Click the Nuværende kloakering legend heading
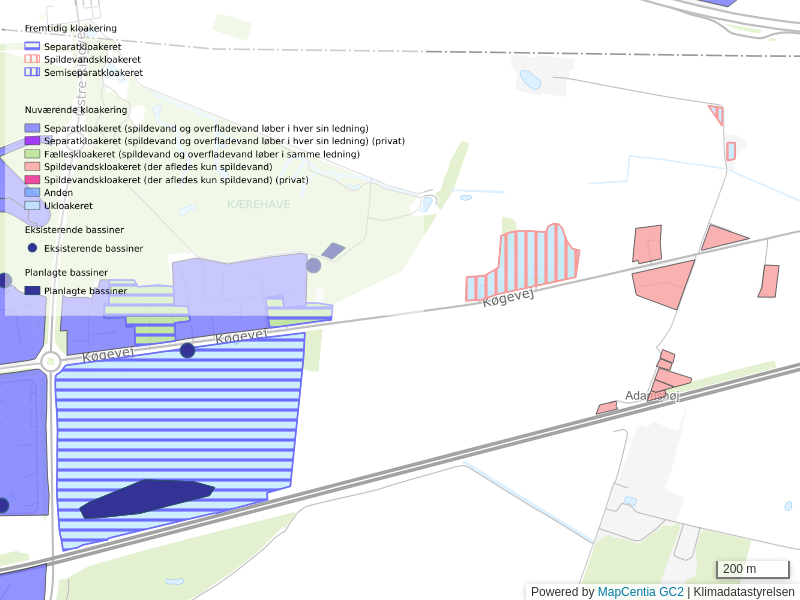The image size is (800, 600). pyautogui.click(x=76, y=109)
